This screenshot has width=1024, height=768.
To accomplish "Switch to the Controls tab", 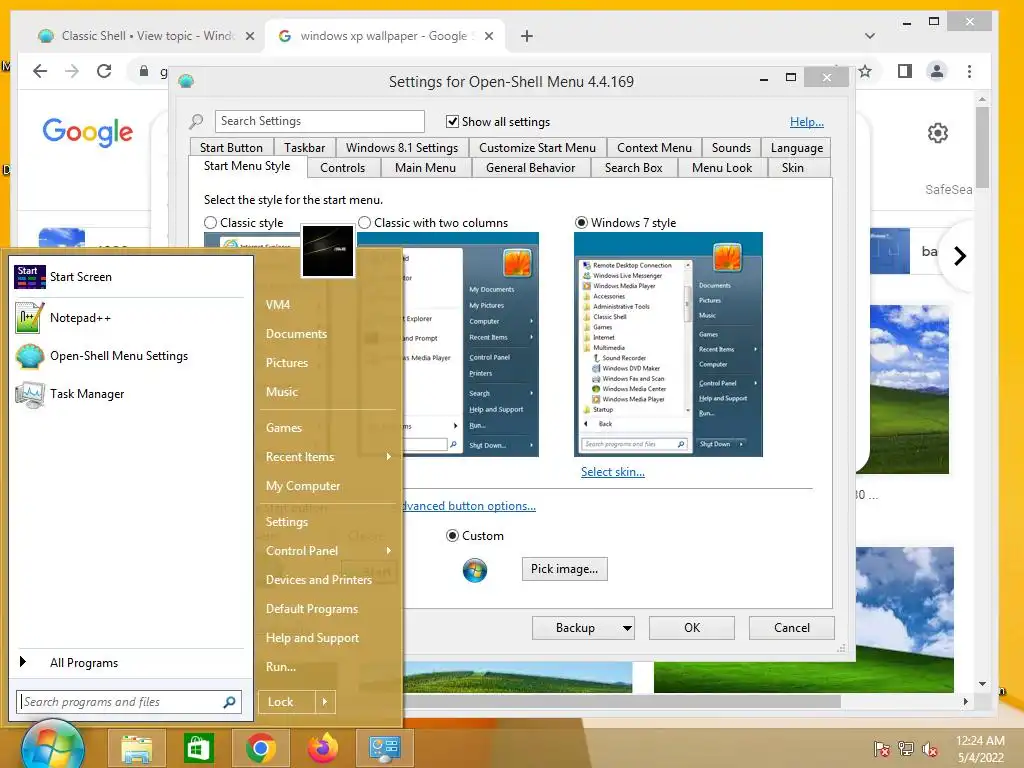I will 342,168.
